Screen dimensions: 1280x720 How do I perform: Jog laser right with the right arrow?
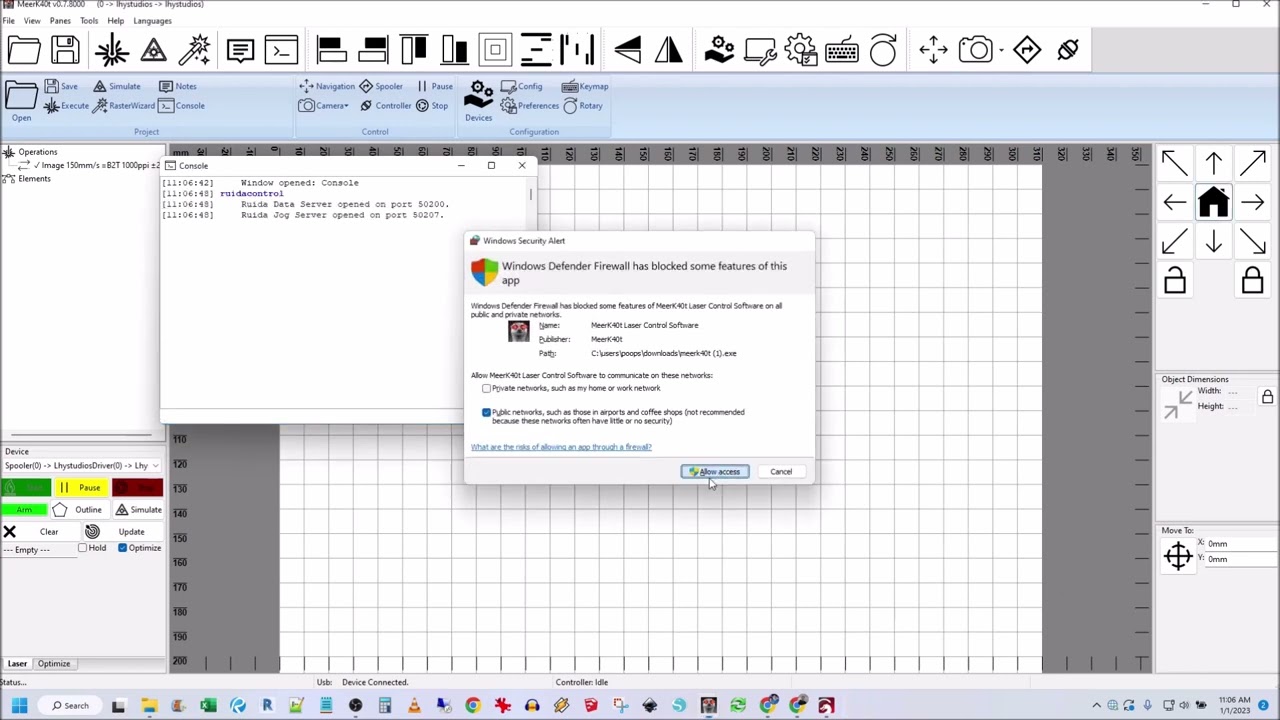pyautogui.click(x=1252, y=203)
